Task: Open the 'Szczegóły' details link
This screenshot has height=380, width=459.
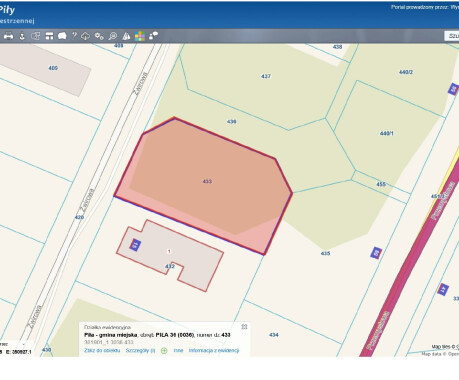Action: pyautogui.click(x=140, y=350)
